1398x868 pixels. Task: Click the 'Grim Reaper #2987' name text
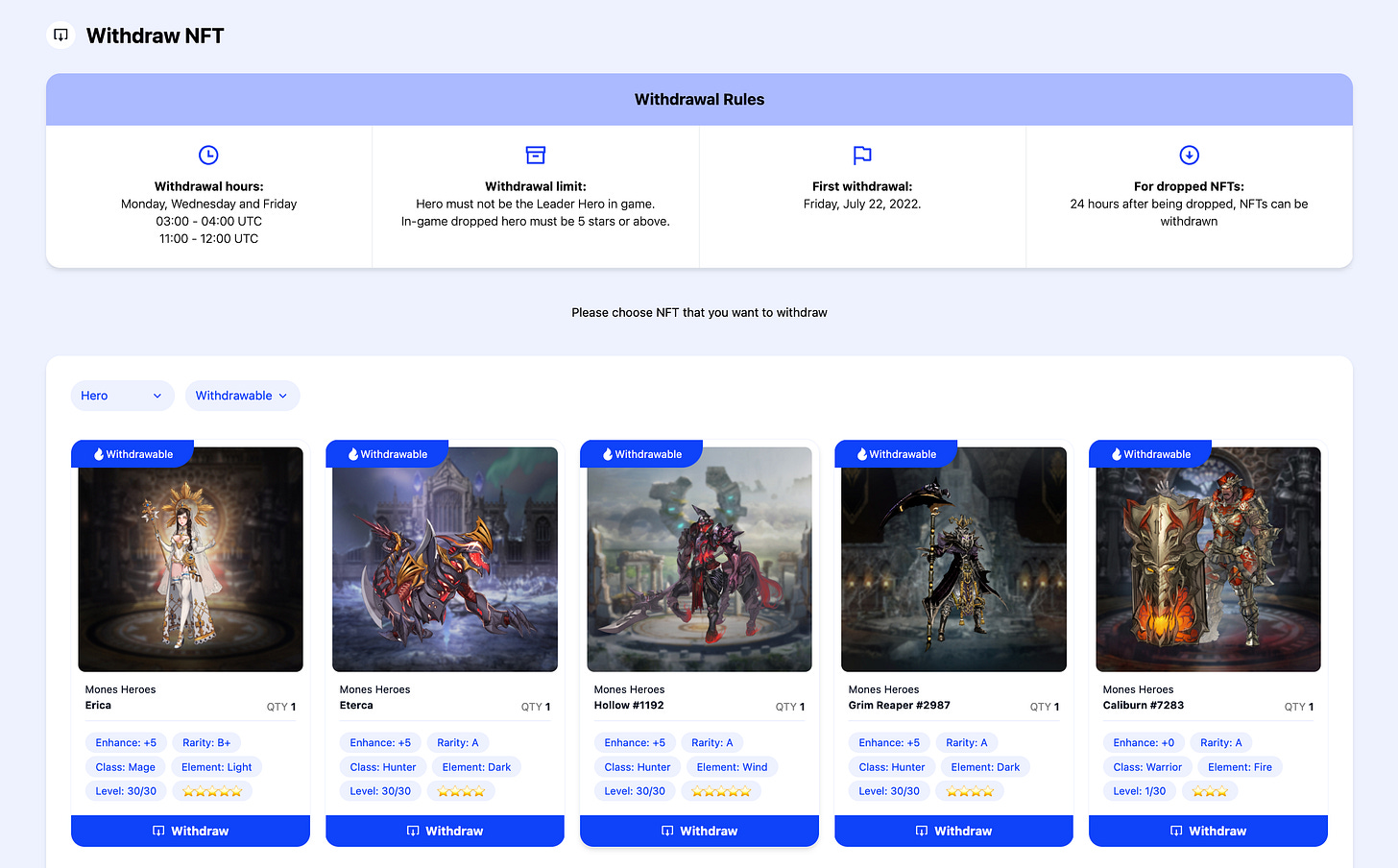[900, 705]
